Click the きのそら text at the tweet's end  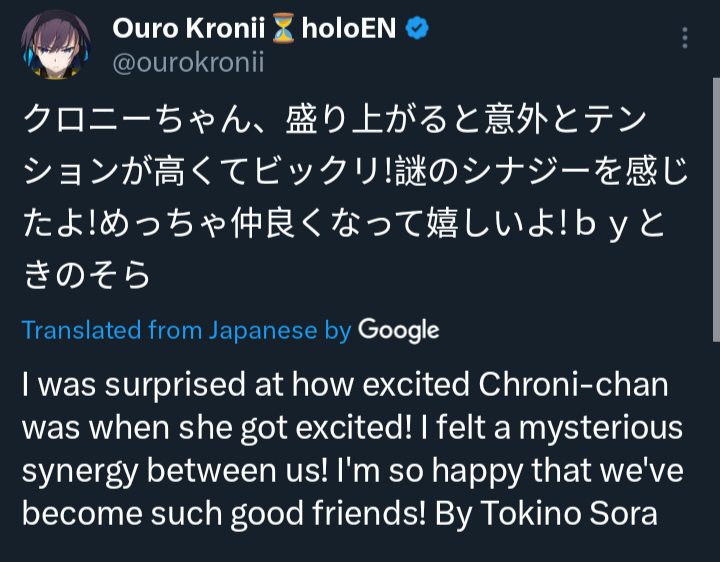click(x=87, y=275)
